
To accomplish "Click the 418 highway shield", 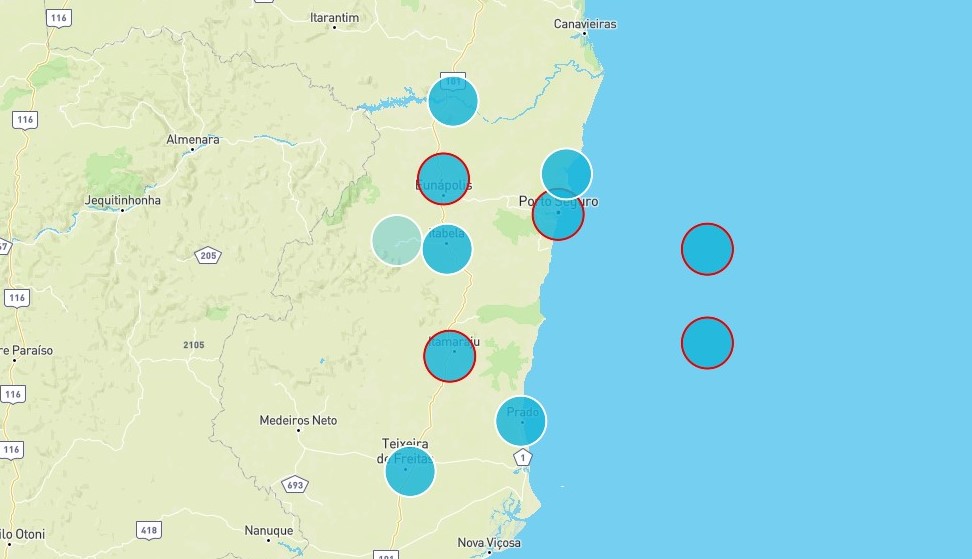I will pos(149,530).
